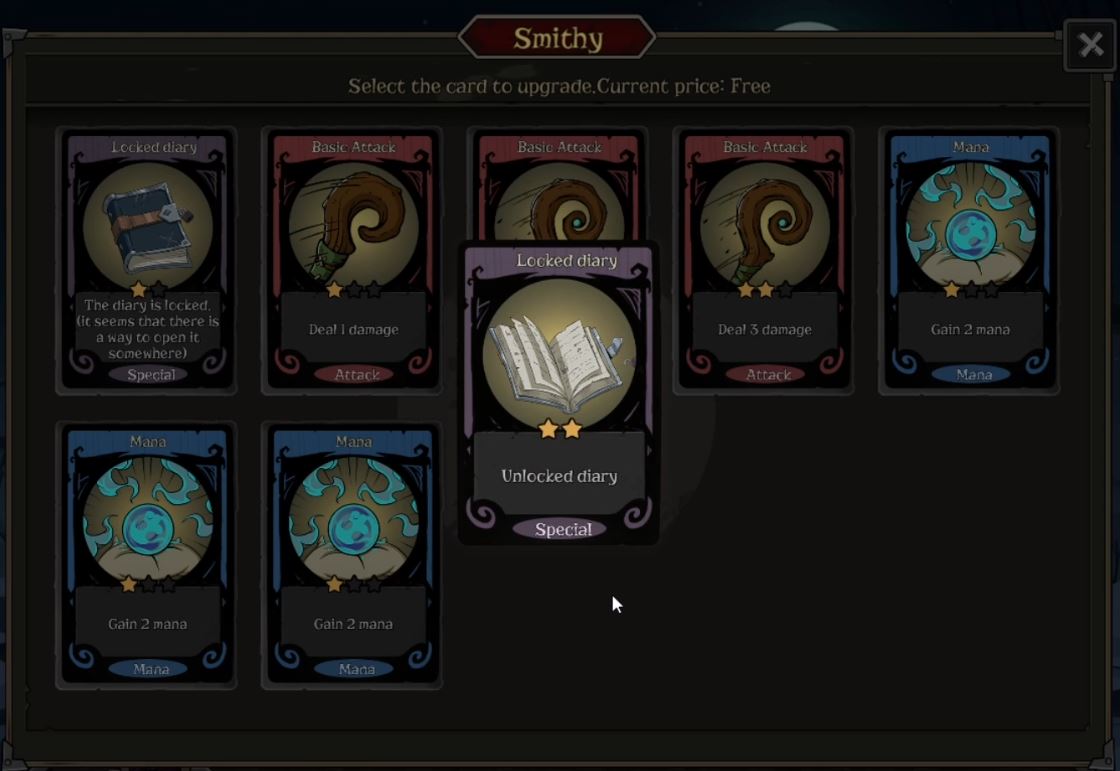Choose the Basic Attack card dealing 3 damage
Viewport: 1120px width, 771px height.
(x=764, y=261)
